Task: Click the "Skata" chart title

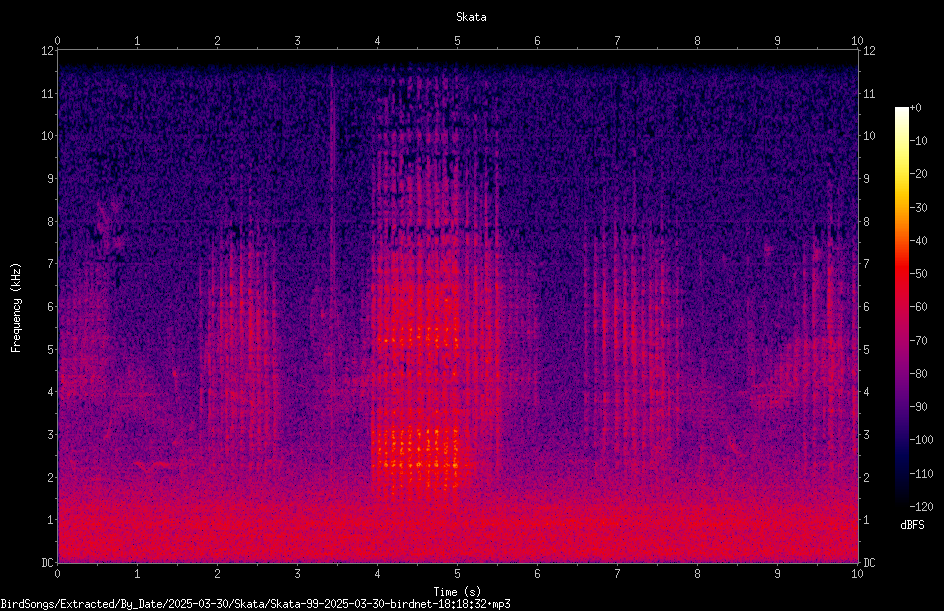Action: point(471,17)
